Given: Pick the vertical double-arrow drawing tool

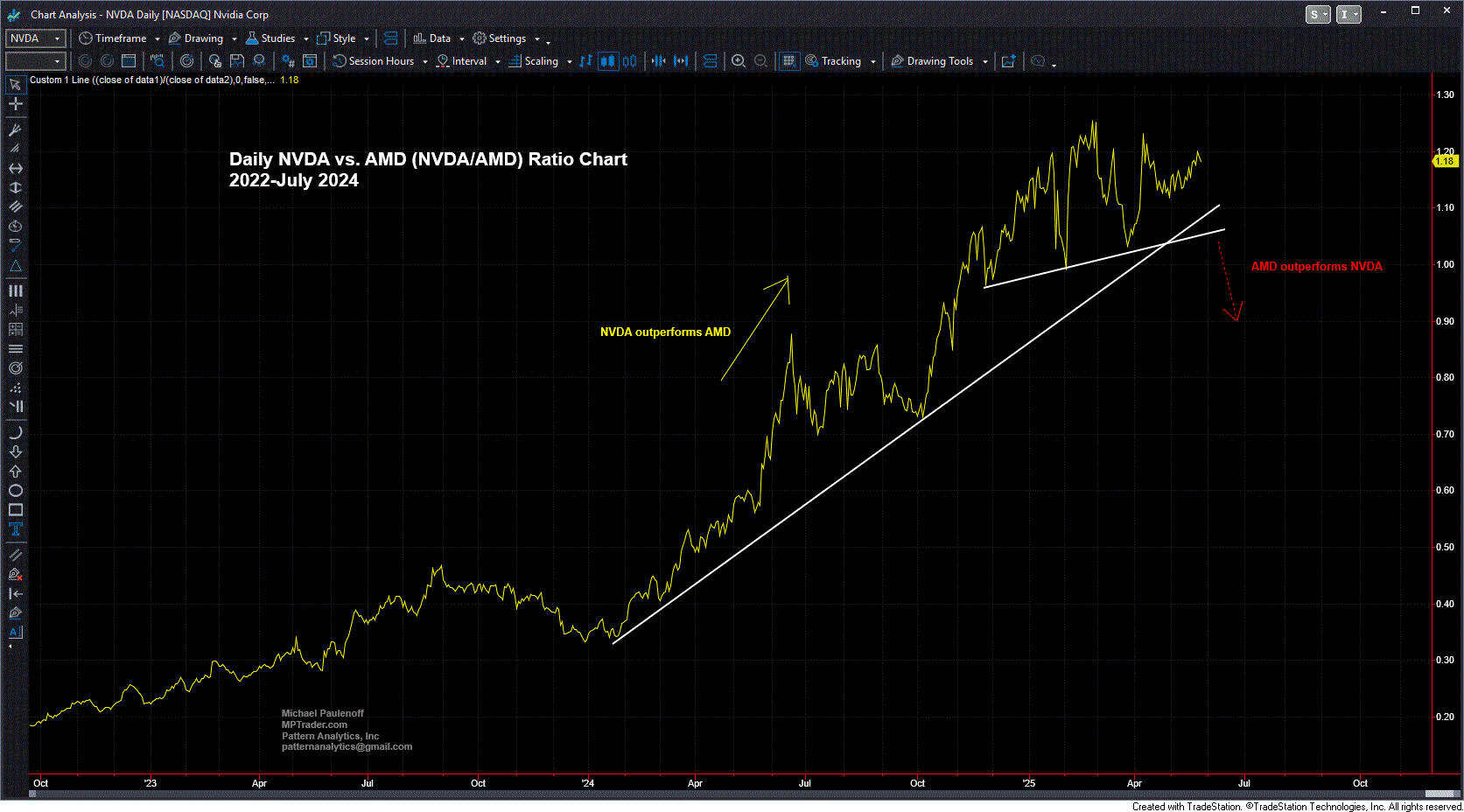Looking at the screenshot, I should pyautogui.click(x=15, y=187).
